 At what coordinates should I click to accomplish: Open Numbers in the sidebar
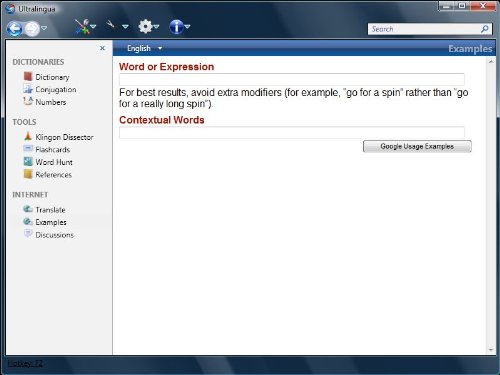click(x=51, y=102)
